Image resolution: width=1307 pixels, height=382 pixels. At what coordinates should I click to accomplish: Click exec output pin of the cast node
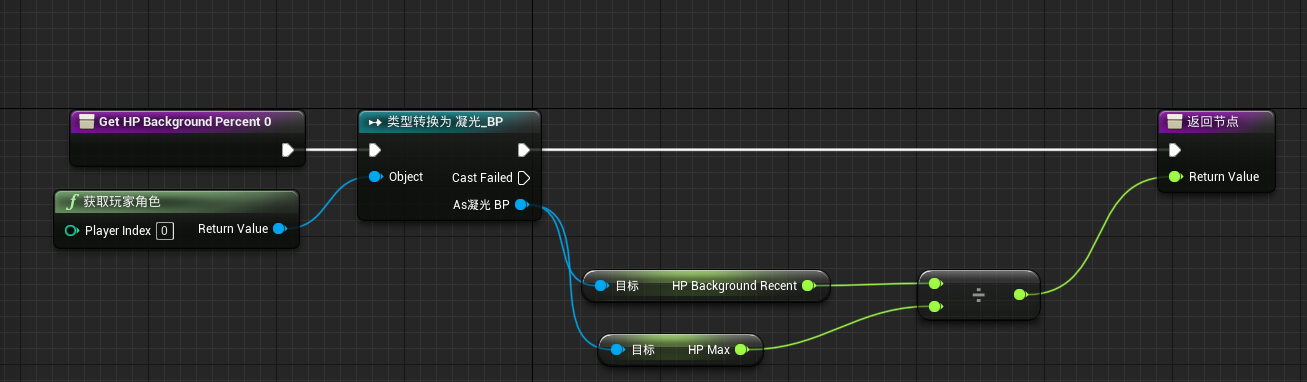[523, 150]
